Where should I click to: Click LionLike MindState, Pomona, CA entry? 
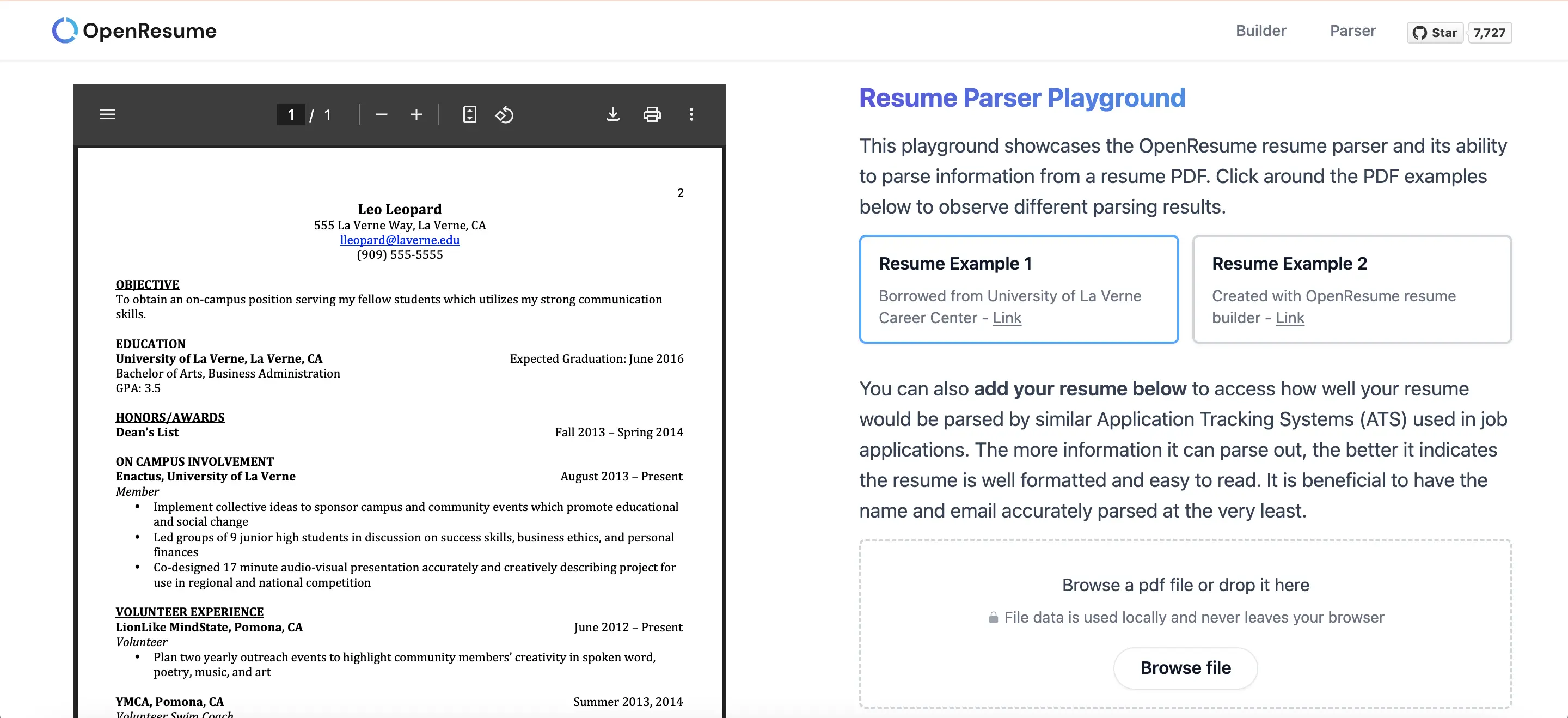209,627
